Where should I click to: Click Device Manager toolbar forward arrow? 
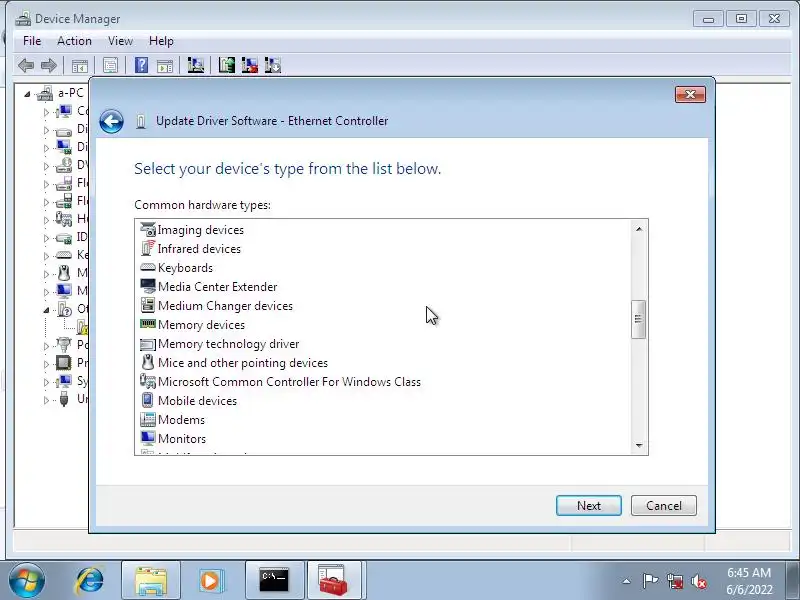click(x=49, y=65)
